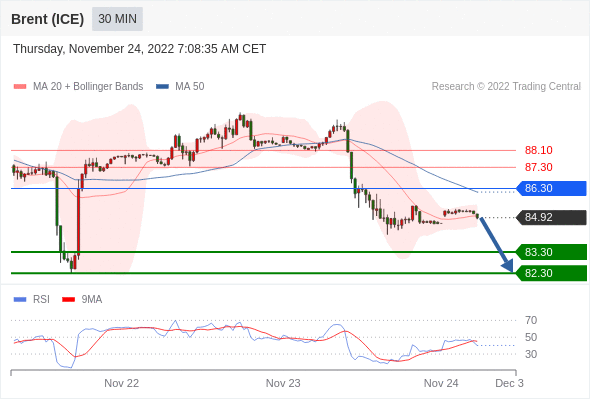
Task: Click the red 9MA legend swatch
Action: [68, 300]
